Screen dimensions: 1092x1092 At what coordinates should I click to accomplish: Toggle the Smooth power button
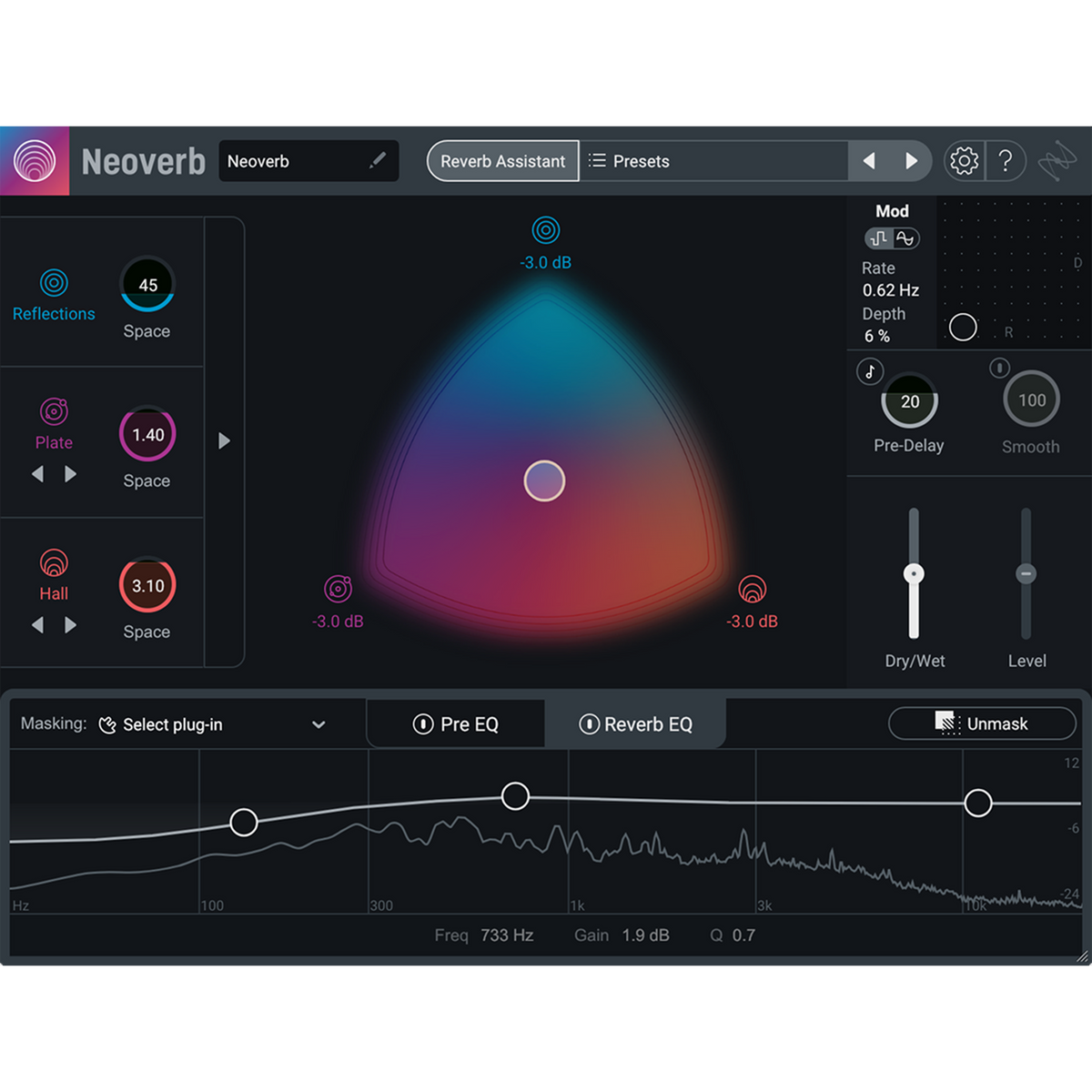(999, 368)
